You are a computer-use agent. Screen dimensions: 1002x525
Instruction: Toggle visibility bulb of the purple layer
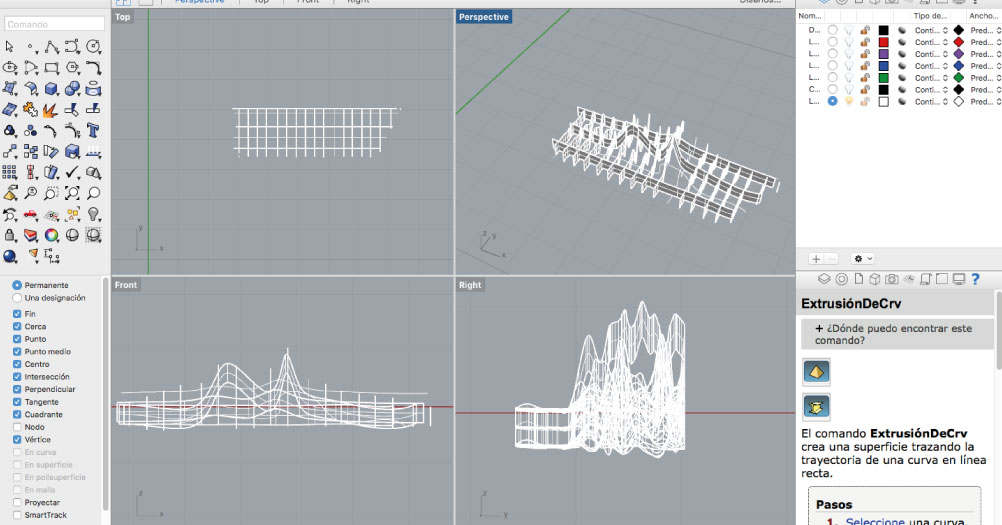[x=849, y=54]
